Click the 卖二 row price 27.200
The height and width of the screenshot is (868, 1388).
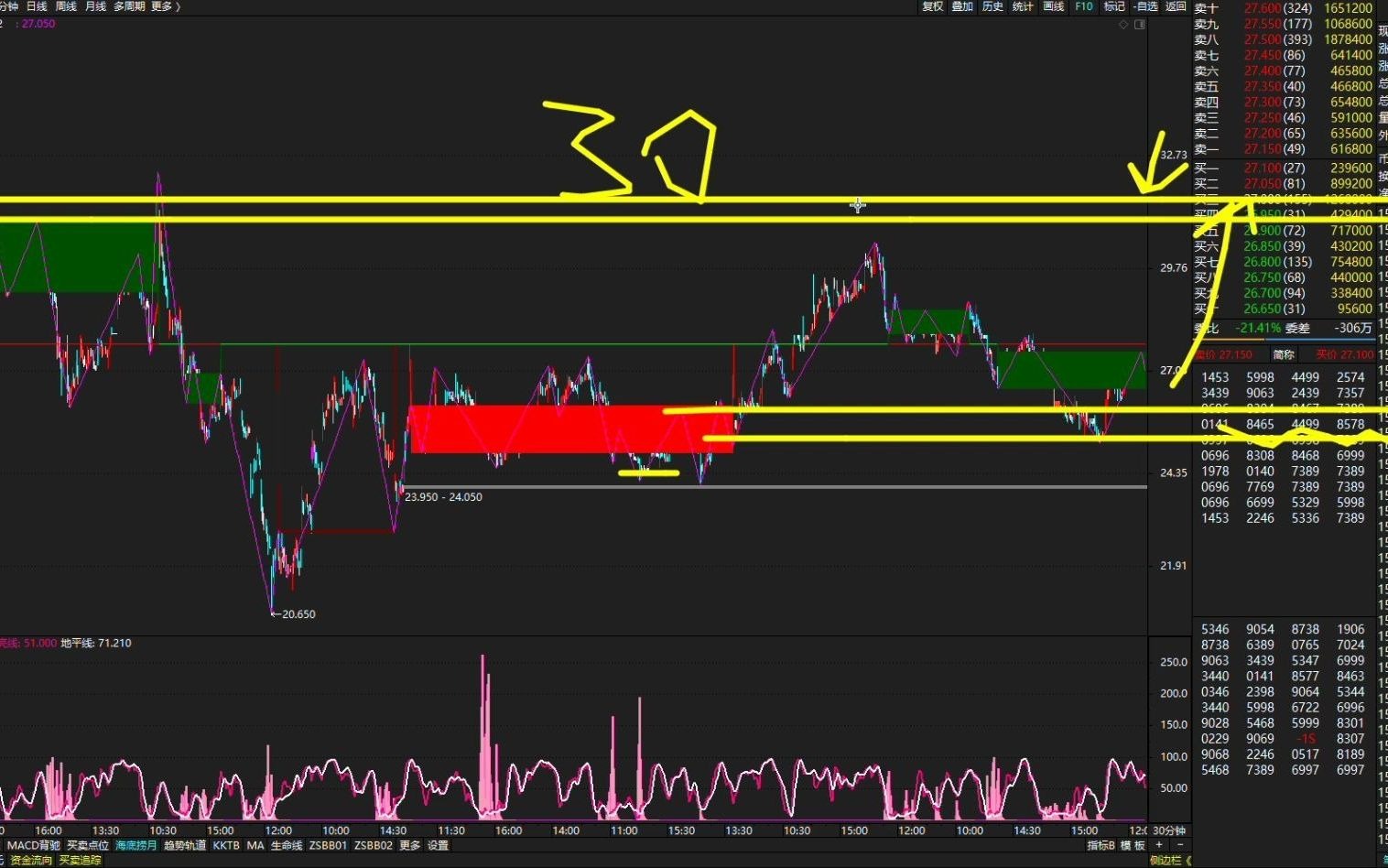[x=1263, y=133]
